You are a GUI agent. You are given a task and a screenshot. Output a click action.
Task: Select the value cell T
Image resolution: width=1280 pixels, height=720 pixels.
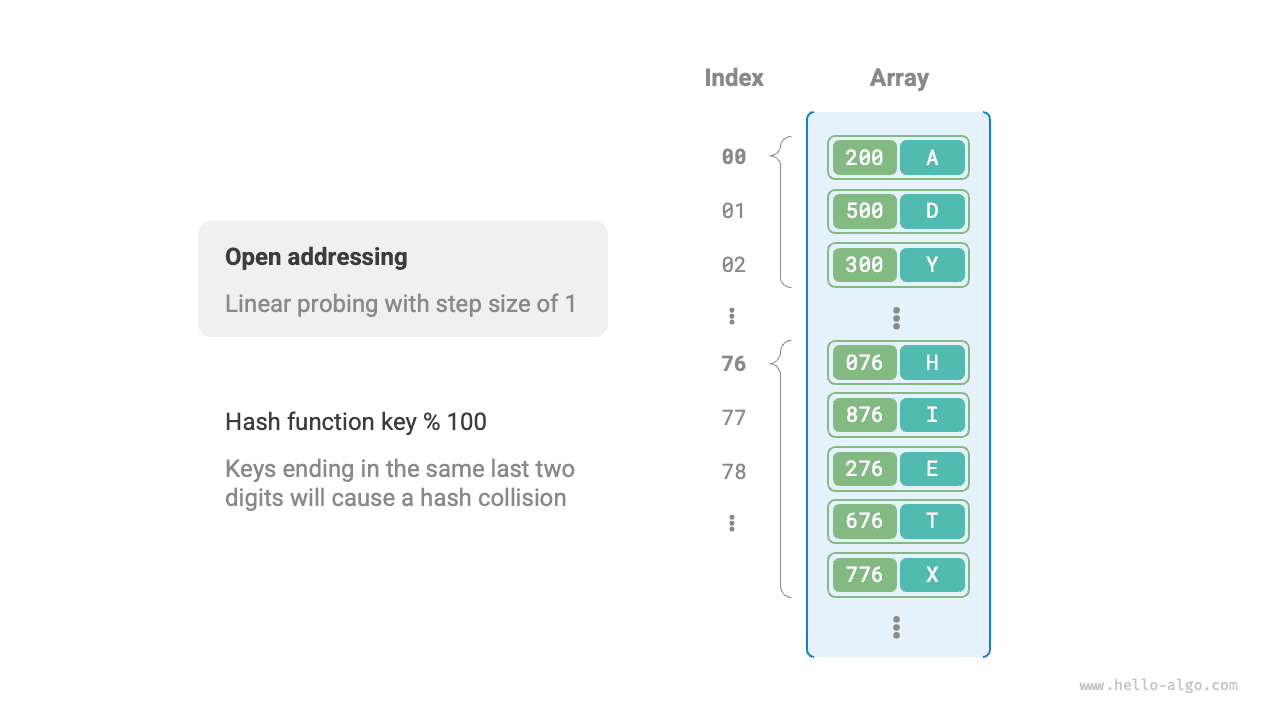click(x=932, y=521)
